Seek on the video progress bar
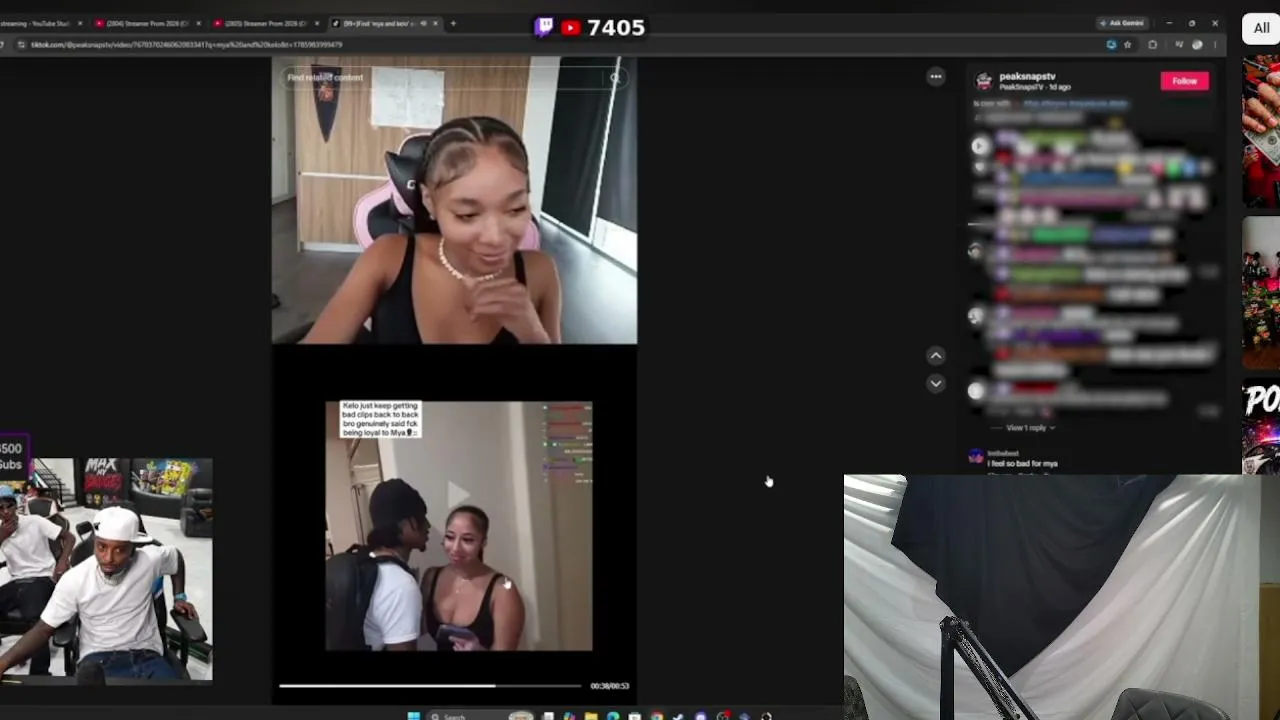The image size is (1280, 720). click(x=430, y=686)
